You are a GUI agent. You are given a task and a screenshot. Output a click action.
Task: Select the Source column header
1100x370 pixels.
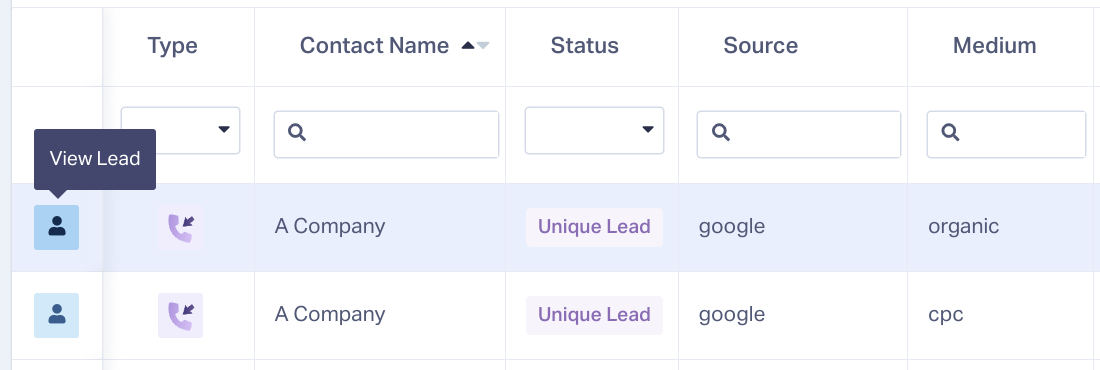(x=760, y=46)
